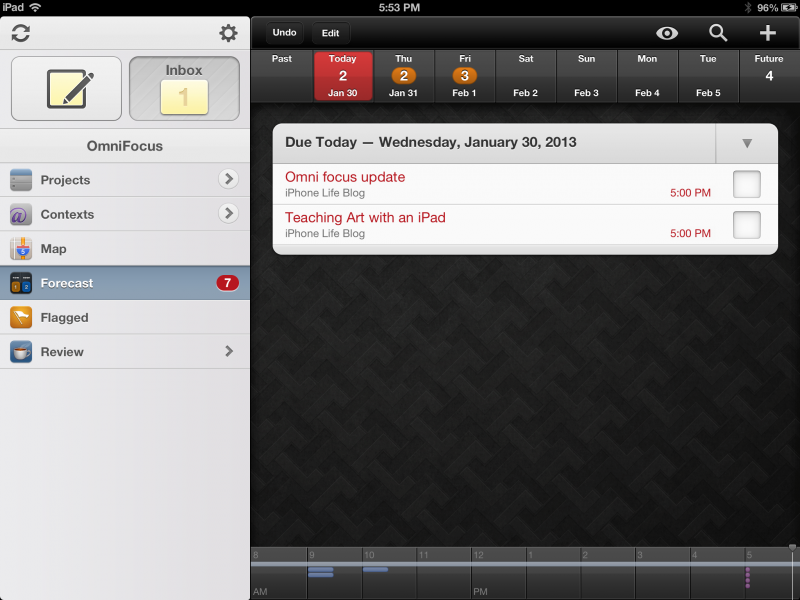Expand the Review chevron
This screenshot has width=800, height=600.
click(229, 351)
